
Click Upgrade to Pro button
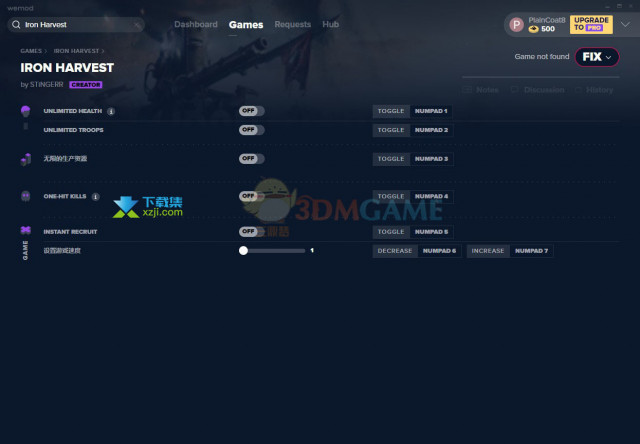click(x=591, y=24)
